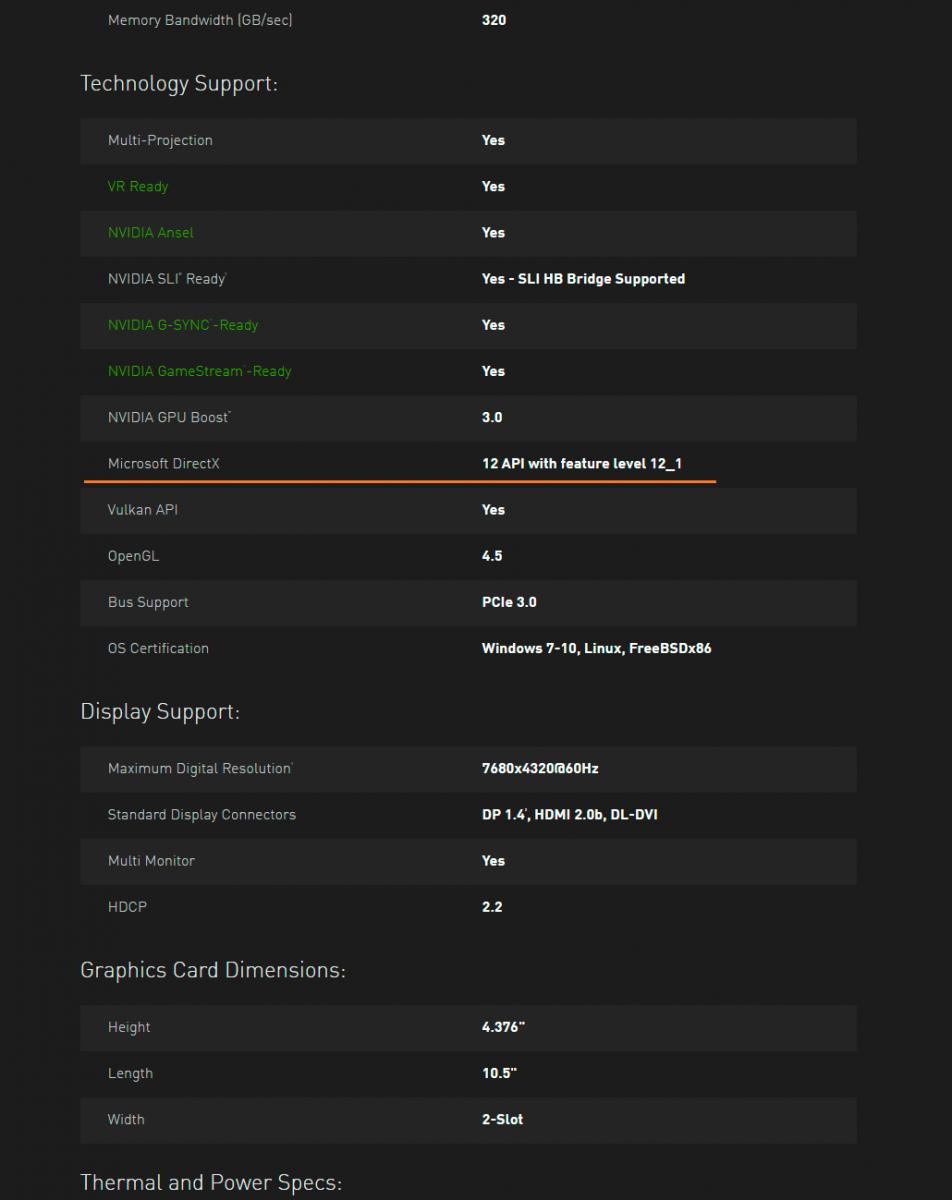
Task: Click the Technology Support heading
Action: (179, 84)
